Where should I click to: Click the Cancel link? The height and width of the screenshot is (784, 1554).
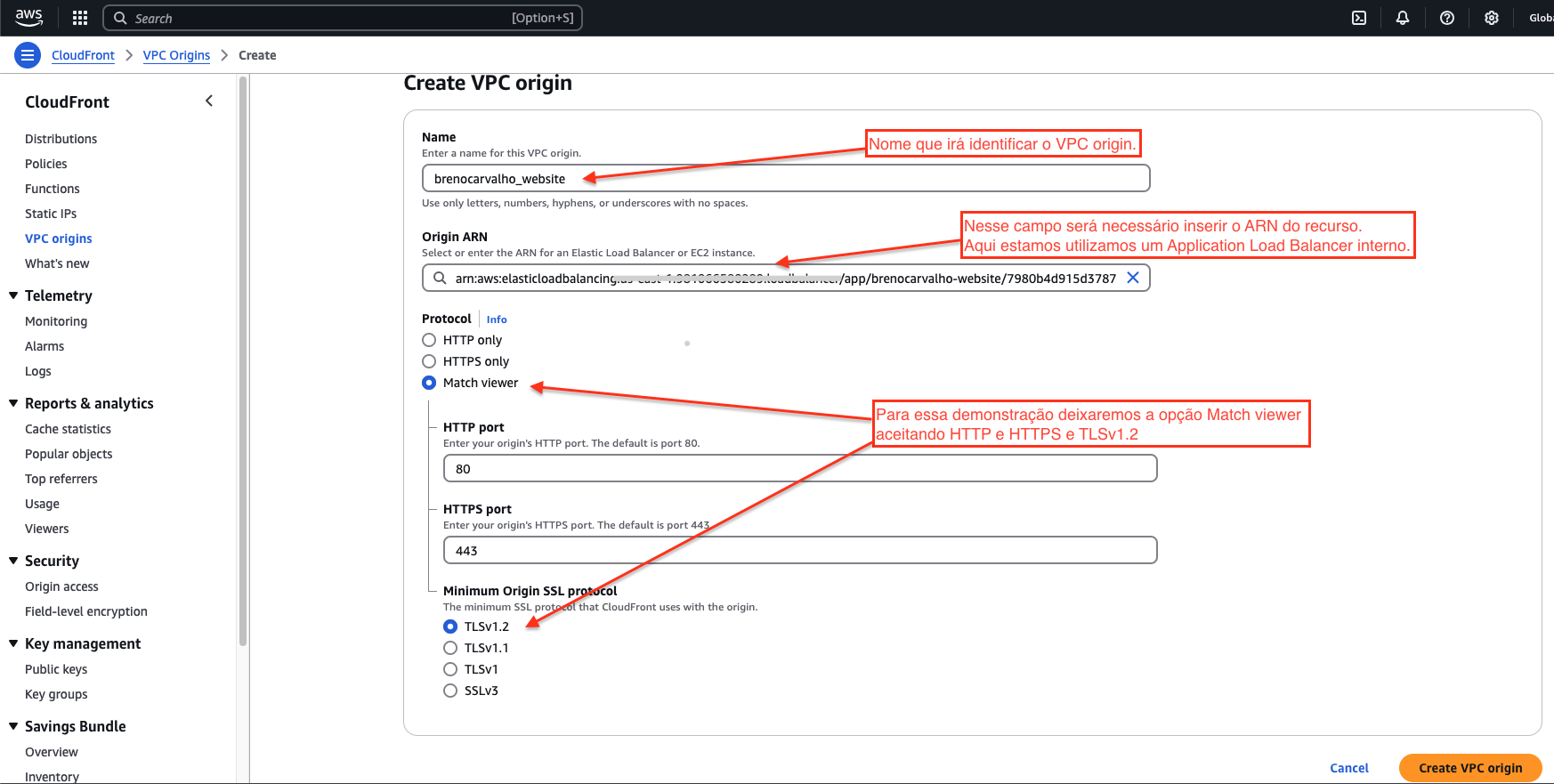pos(1348,768)
